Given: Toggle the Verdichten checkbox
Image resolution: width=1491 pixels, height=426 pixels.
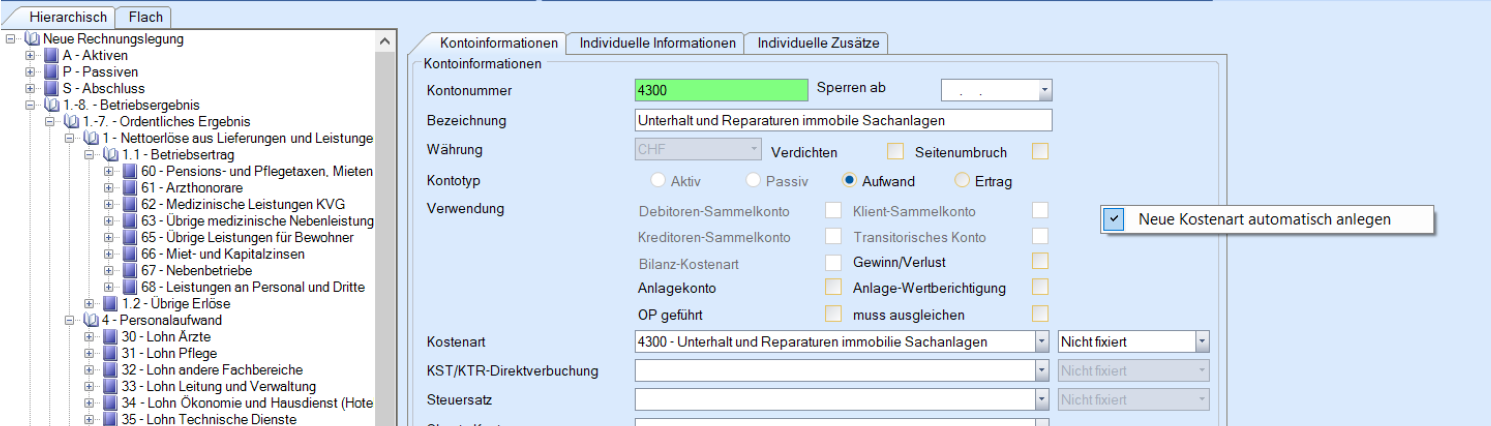Looking at the screenshot, I should [x=897, y=152].
